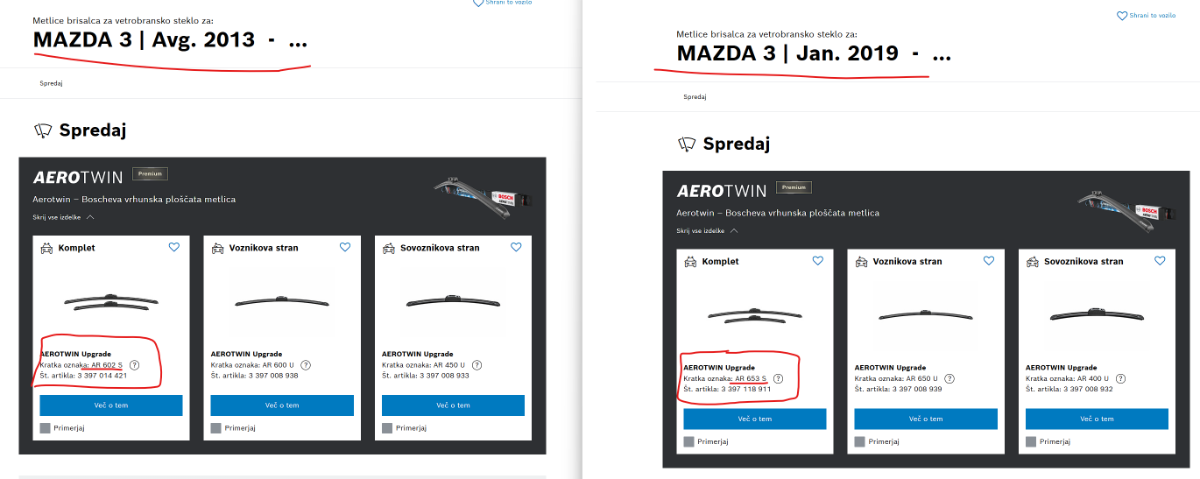Save the Jan. 2019 vehicle via "Shrani to vozilo"
Screen dimensions: 1200x479
1145,15
